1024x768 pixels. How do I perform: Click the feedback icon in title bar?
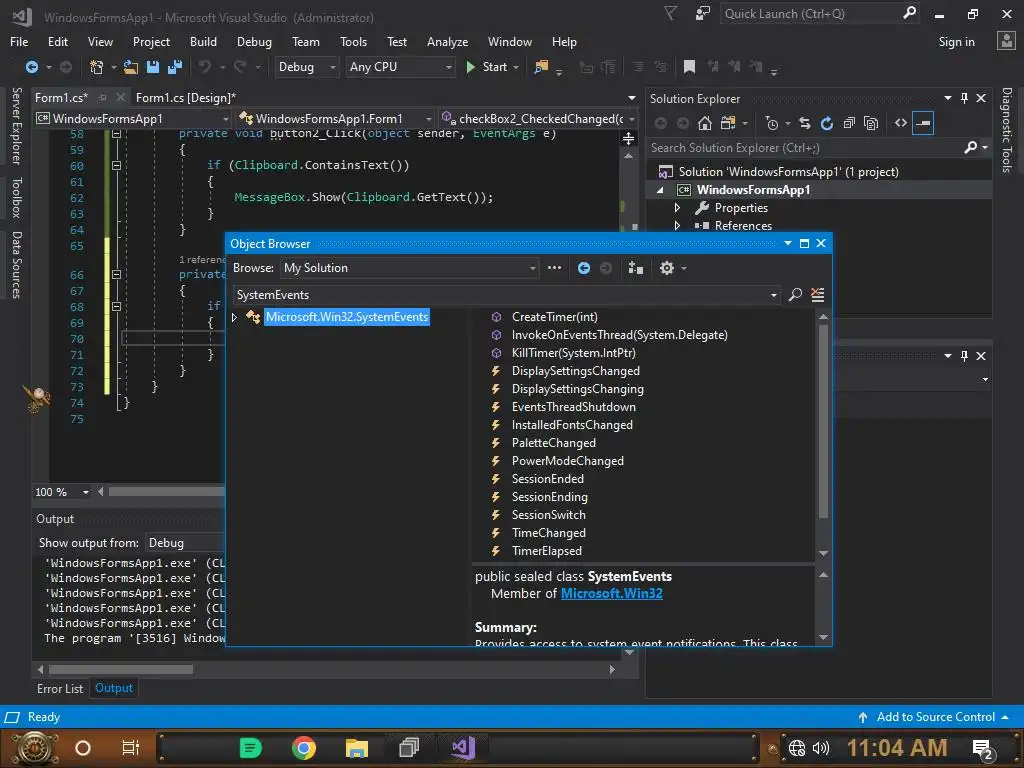703,13
